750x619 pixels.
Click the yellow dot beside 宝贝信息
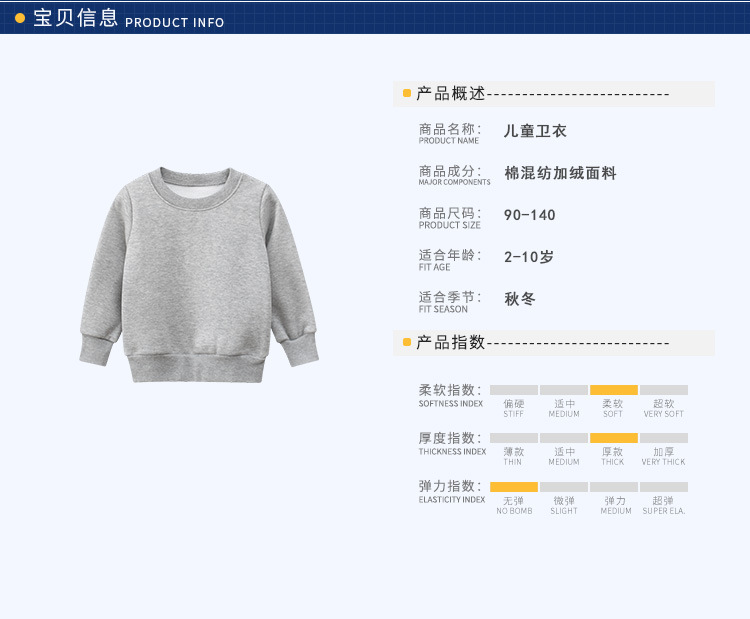coord(20,18)
